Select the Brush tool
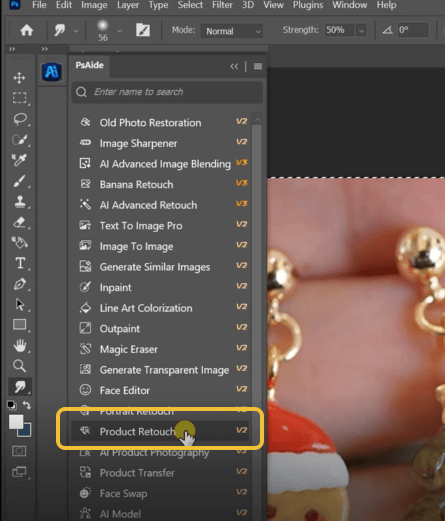The image size is (445, 521). click(19, 181)
